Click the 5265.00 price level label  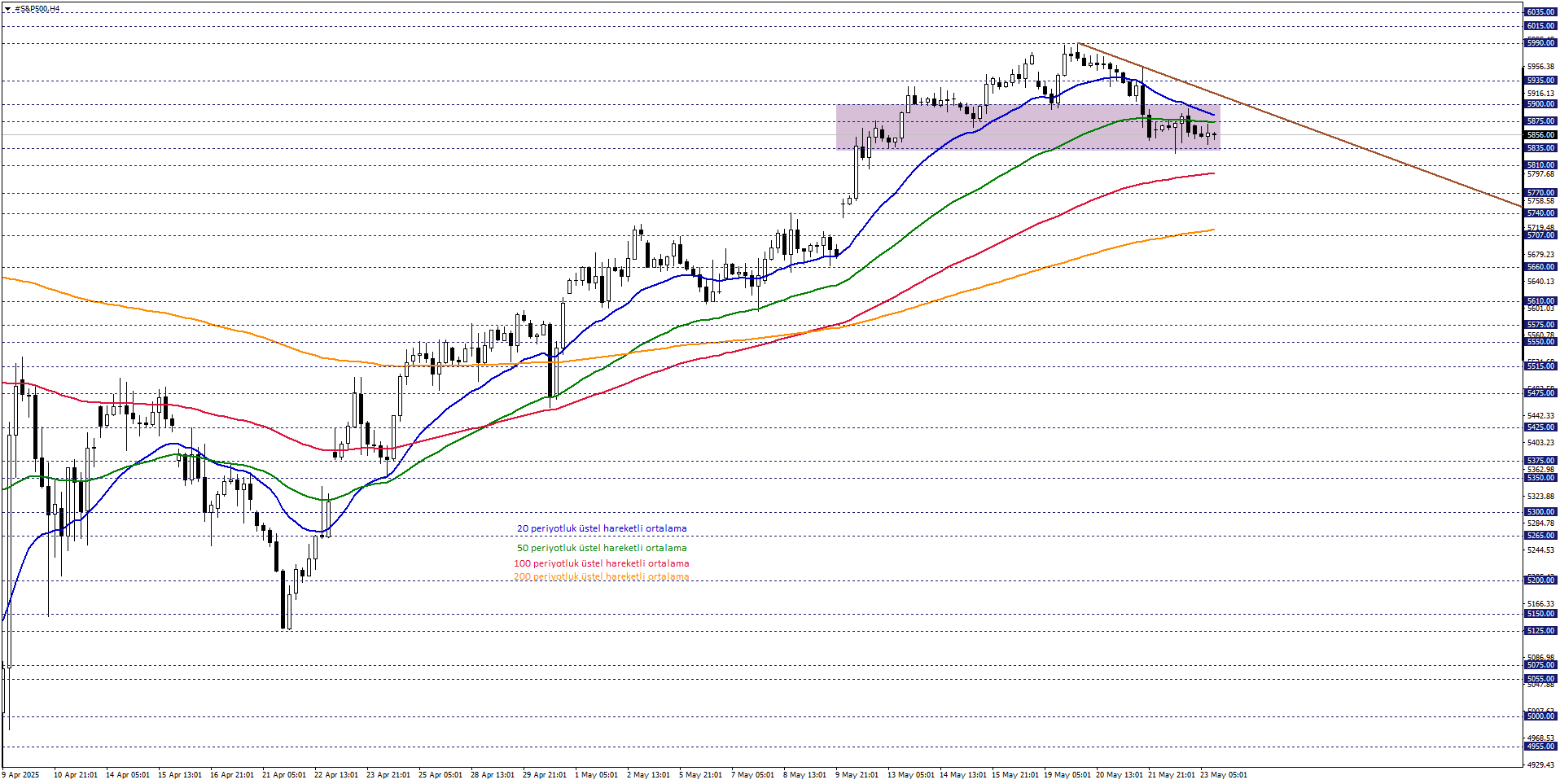pyautogui.click(x=1540, y=536)
